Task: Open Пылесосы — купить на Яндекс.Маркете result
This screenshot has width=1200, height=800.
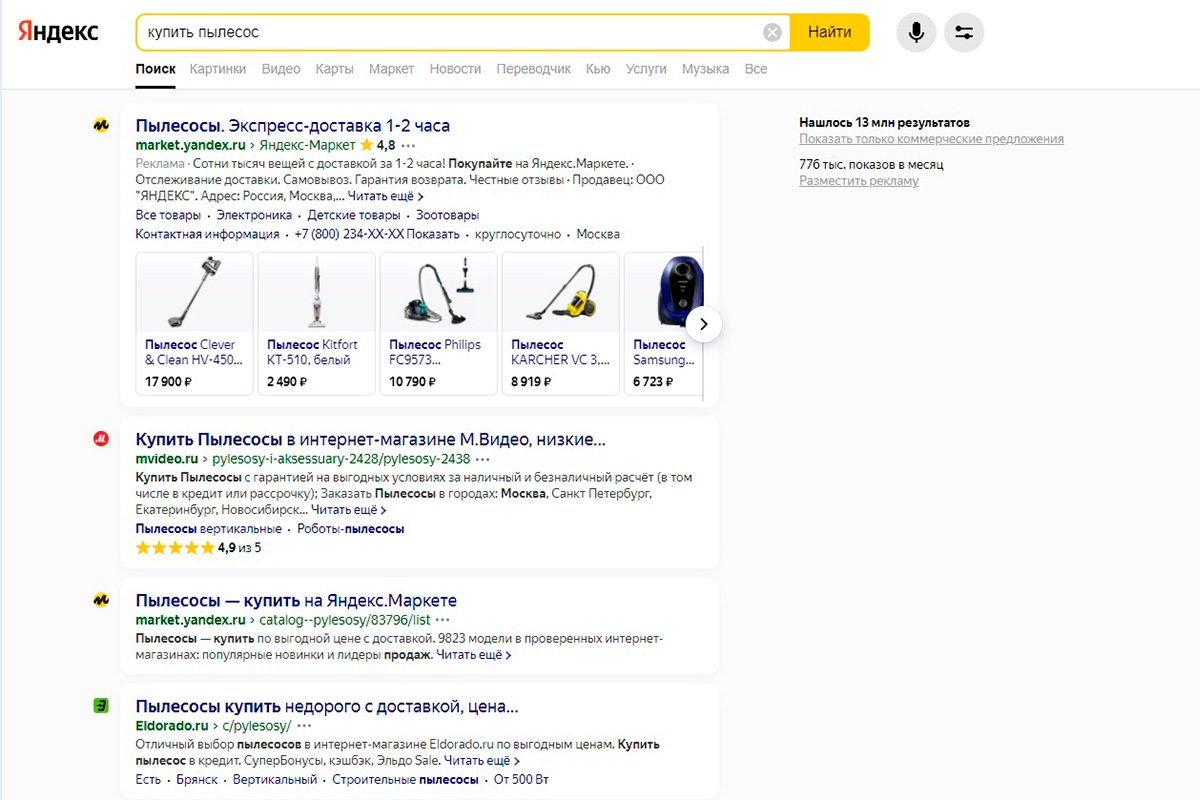Action: pyautogui.click(x=296, y=601)
